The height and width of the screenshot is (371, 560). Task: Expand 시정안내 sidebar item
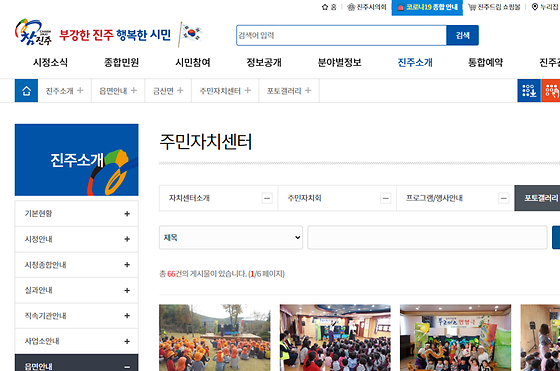(x=76, y=239)
